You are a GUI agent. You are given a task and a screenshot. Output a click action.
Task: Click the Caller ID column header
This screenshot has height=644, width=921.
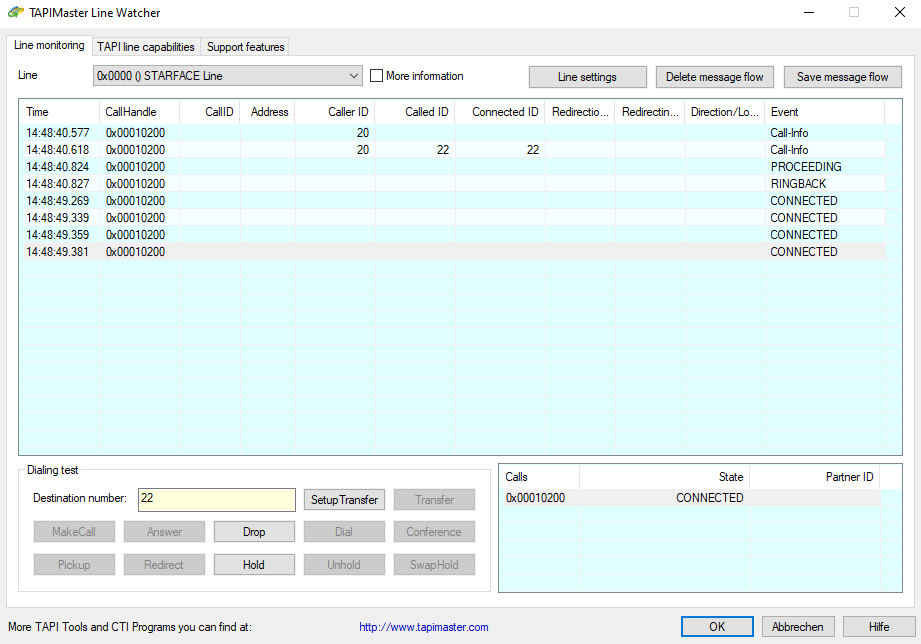coord(334,112)
